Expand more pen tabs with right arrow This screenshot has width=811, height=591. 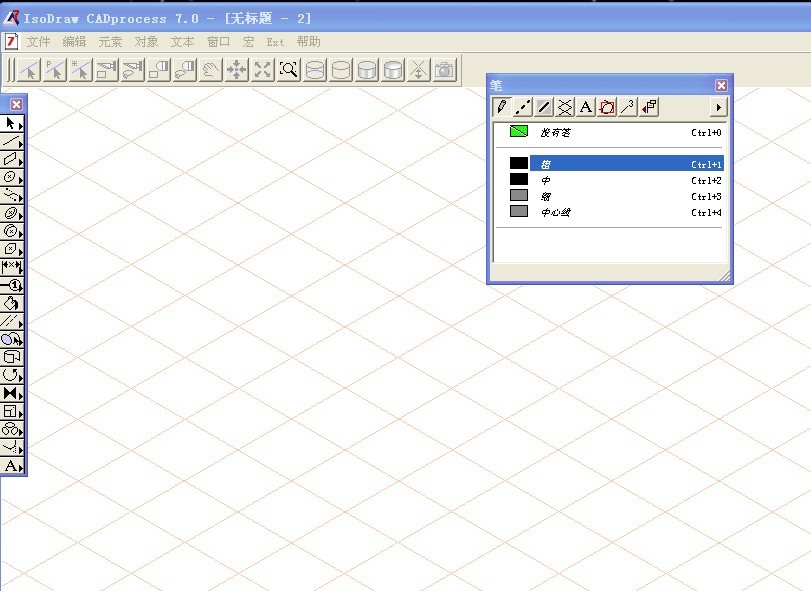(x=719, y=107)
